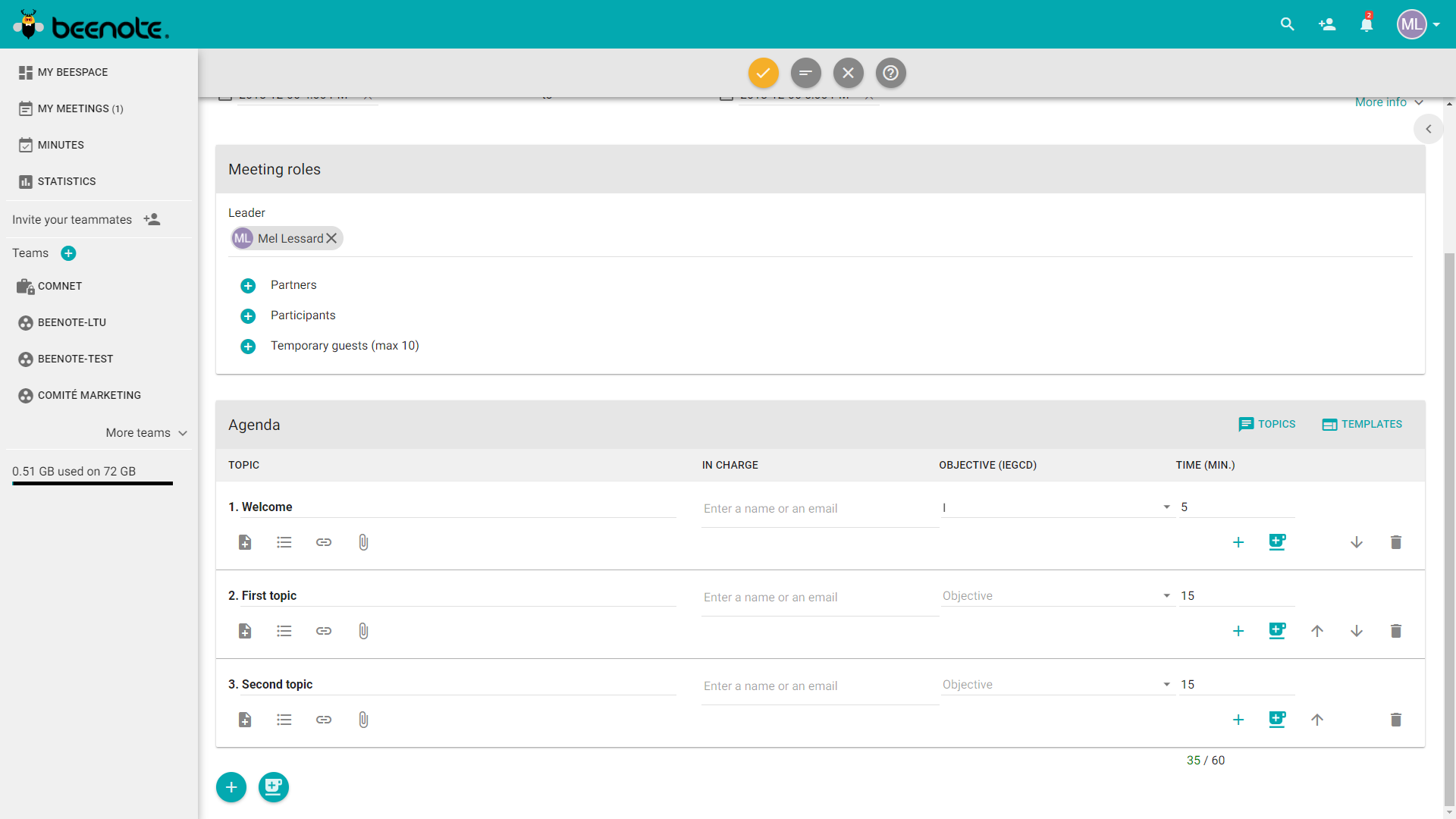Move First topic up with arrow
The height and width of the screenshot is (819, 1456).
(1317, 631)
